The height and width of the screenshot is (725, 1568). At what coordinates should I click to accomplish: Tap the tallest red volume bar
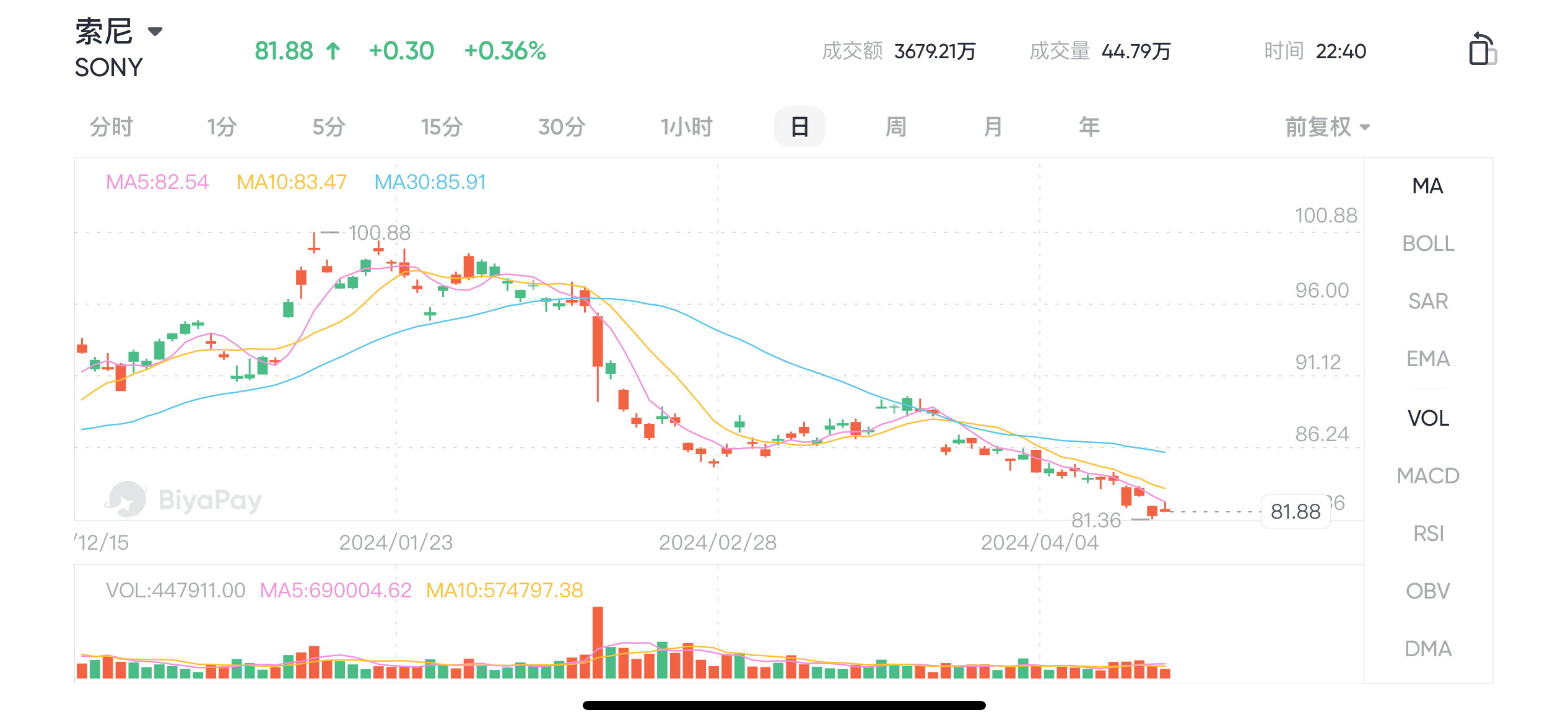point(598,643)
